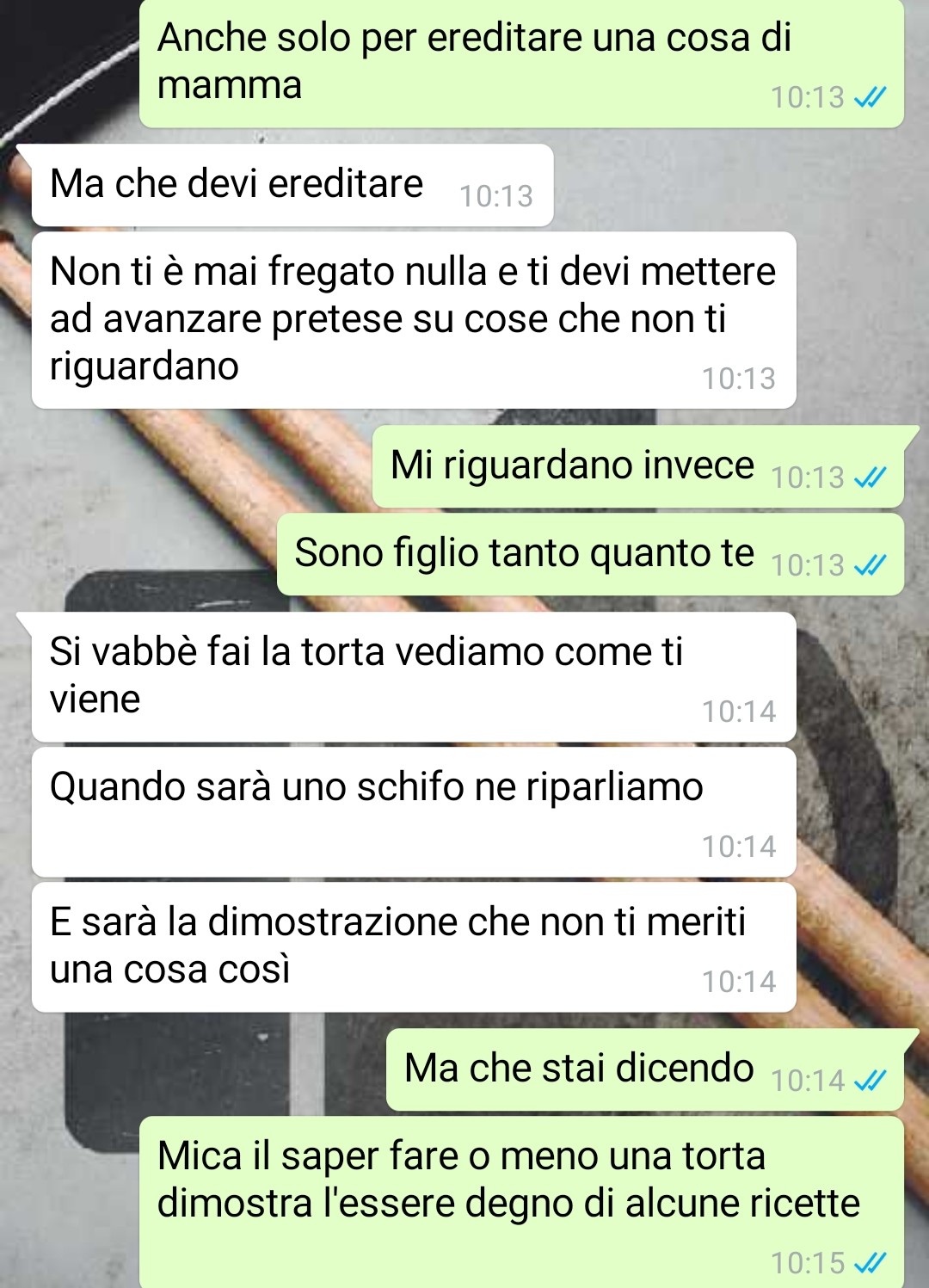Image resolution: width=929 pixels, height=1288 pixels.
Task: Tap the chat wallpaper beside 'Ma che devi ereditare'
Action: (740, 185)
